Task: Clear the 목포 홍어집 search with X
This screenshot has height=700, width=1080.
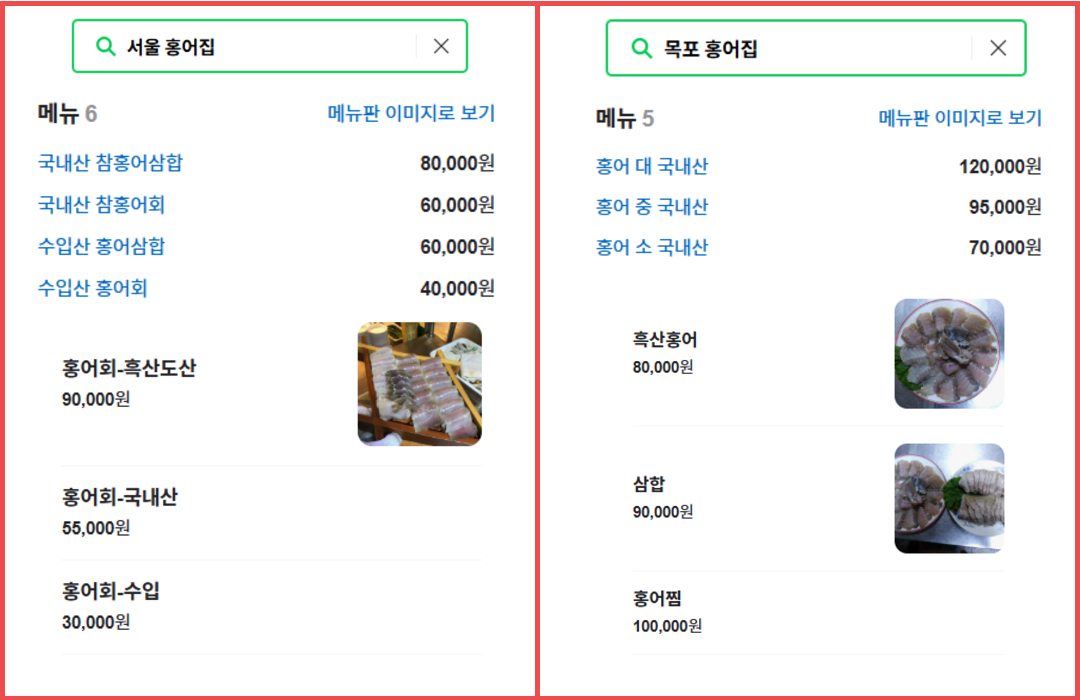Action: tap(997, 48)
